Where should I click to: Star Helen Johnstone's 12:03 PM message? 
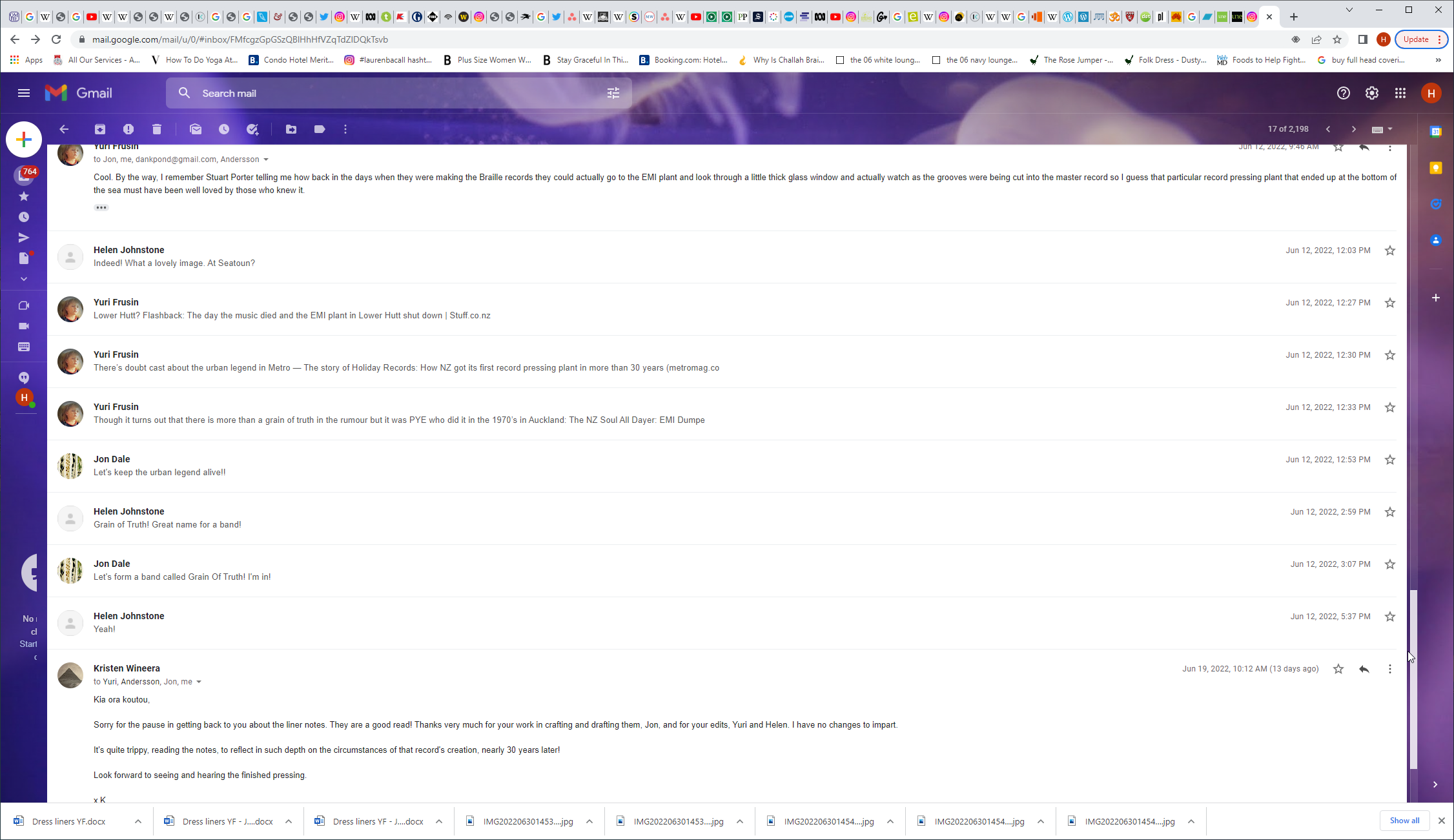point(1390,251)
